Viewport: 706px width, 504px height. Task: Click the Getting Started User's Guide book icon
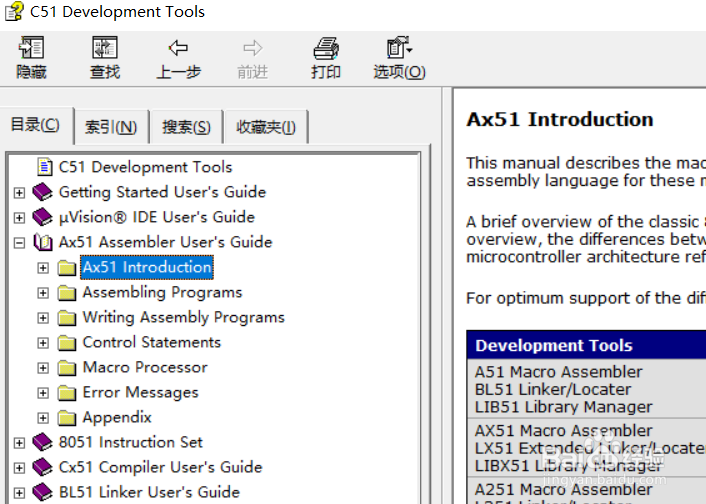click(42, 192)
